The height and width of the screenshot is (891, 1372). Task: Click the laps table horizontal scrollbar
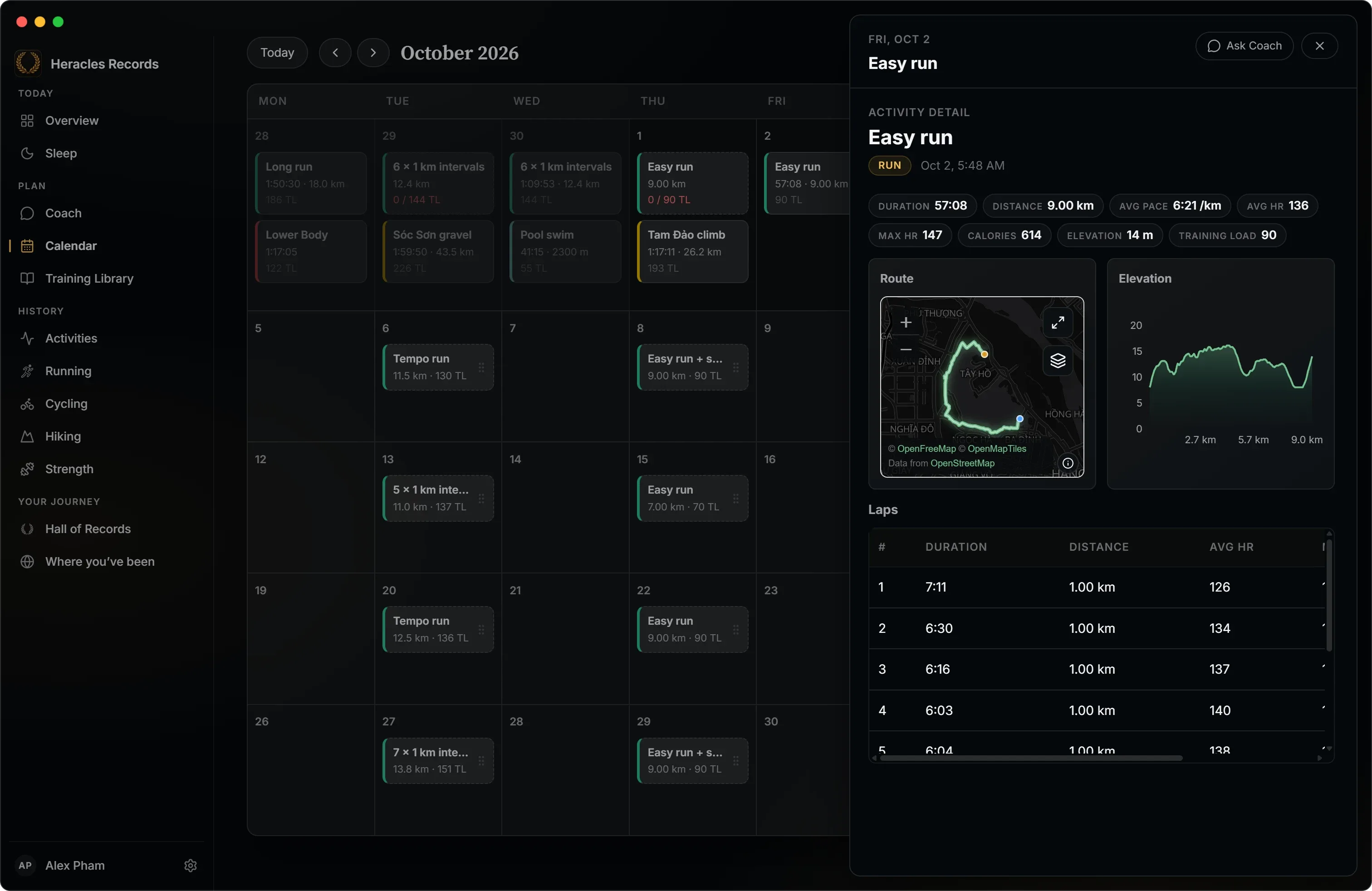pyautogui.click(x=1031, y=758)
